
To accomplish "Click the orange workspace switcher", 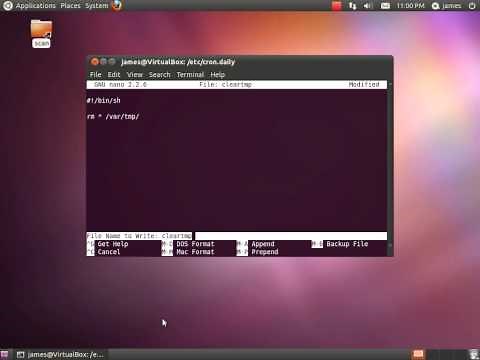I will pos(418,354).
